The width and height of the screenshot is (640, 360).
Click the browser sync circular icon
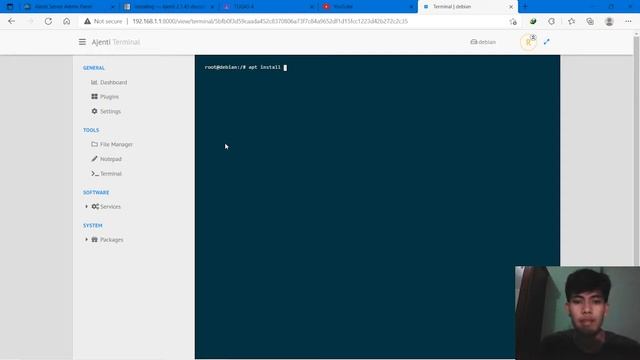[551, 21]
